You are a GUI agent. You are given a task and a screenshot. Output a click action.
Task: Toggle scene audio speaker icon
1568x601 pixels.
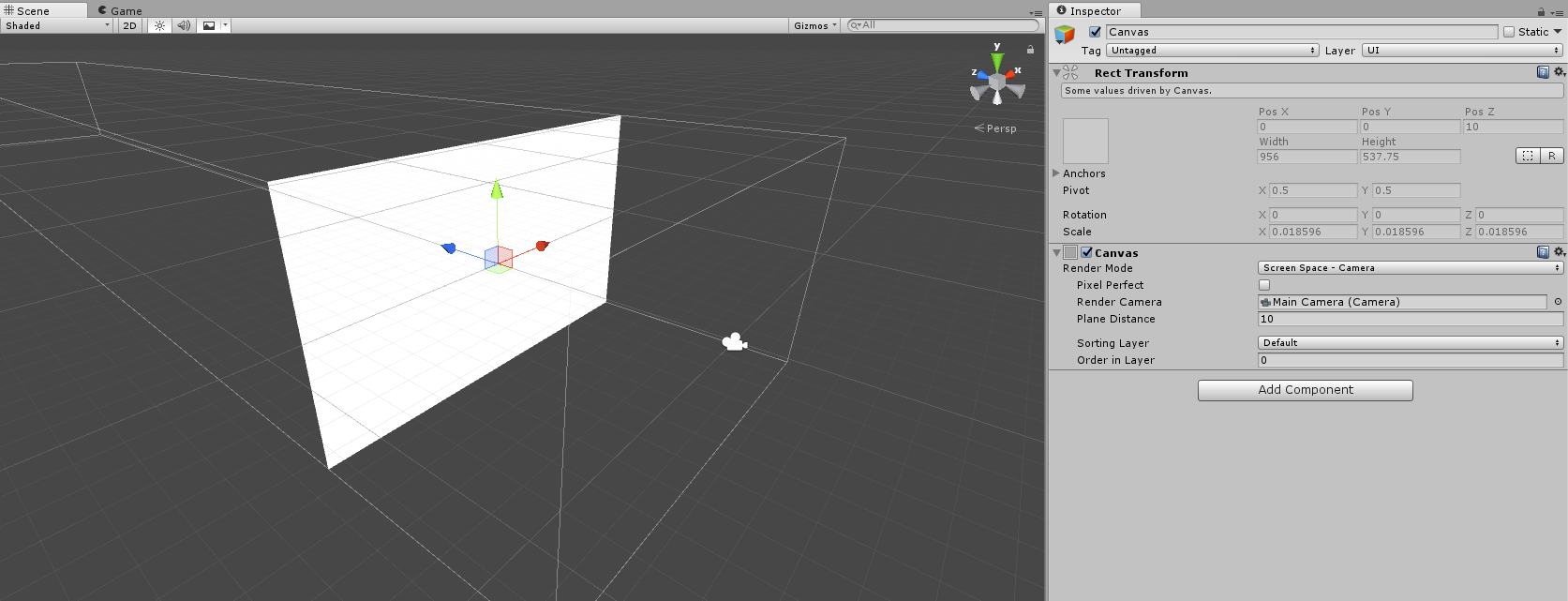(x=184, y=25)
